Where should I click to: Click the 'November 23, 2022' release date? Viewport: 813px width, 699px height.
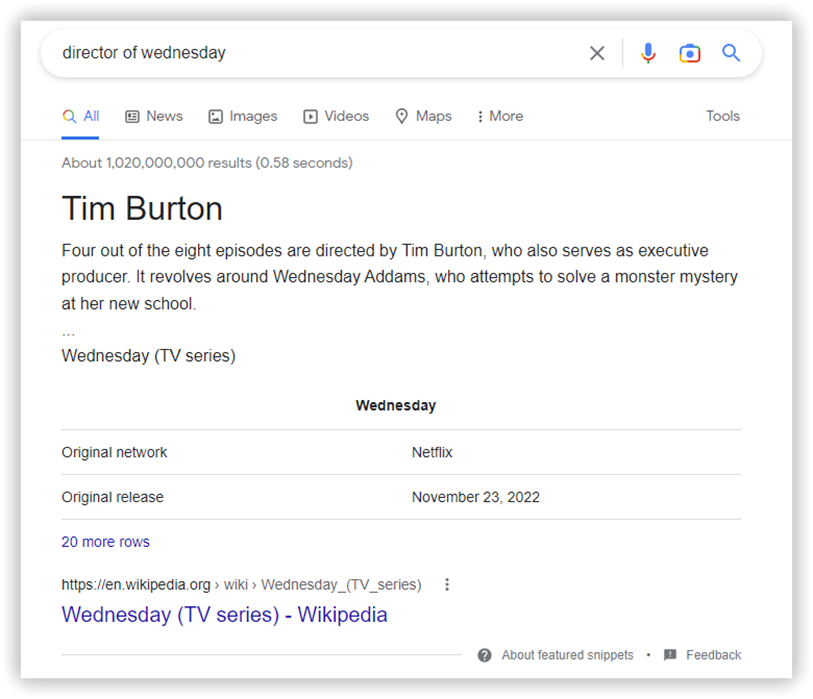[x=475, y=497]
